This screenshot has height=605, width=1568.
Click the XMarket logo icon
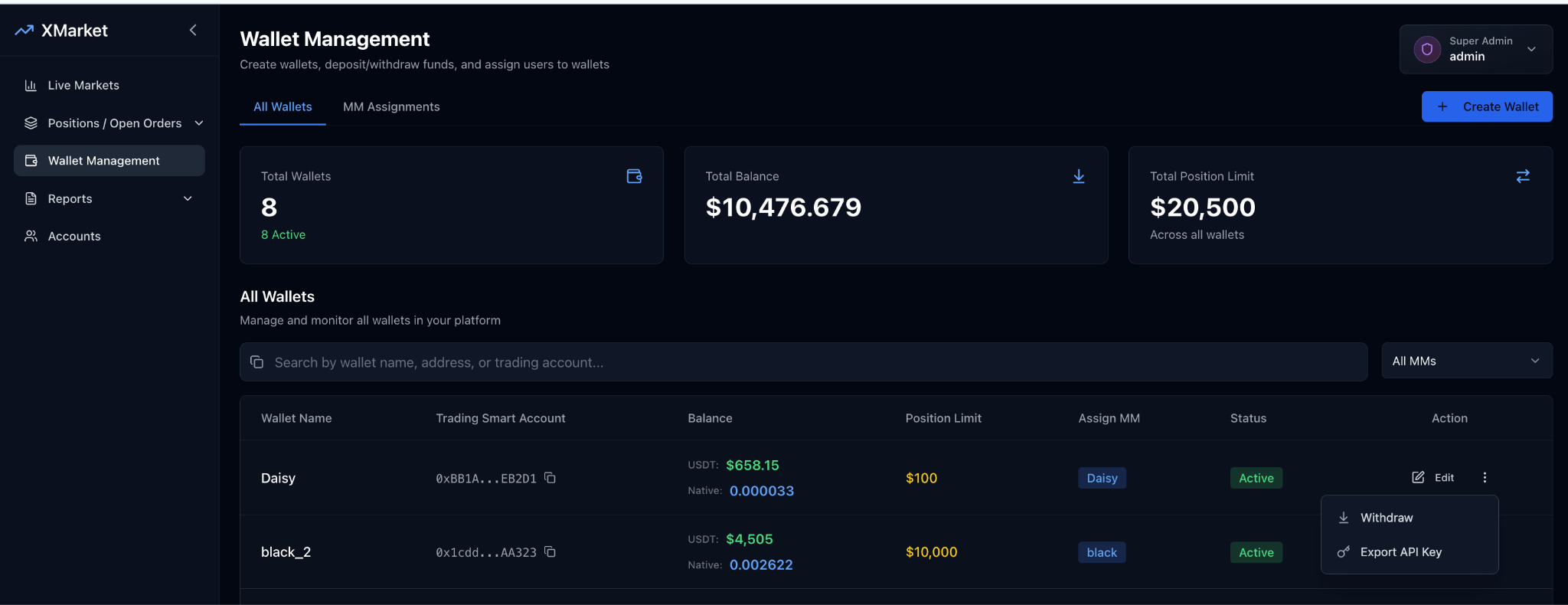[24, 31]
